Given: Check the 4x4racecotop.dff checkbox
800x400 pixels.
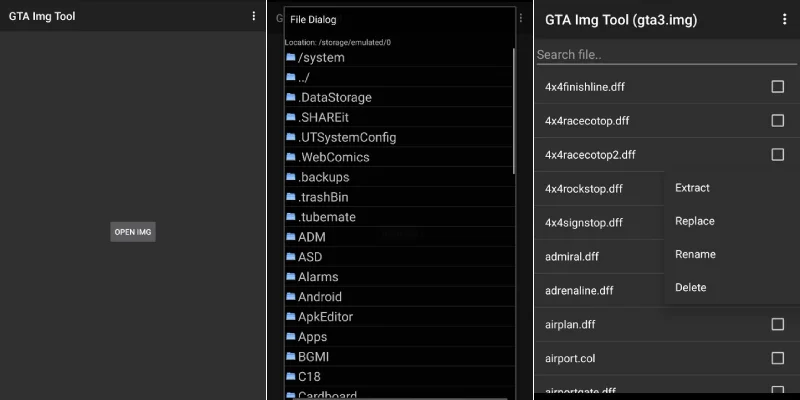Looking at the screenshot, I should [x=778, y=120].
